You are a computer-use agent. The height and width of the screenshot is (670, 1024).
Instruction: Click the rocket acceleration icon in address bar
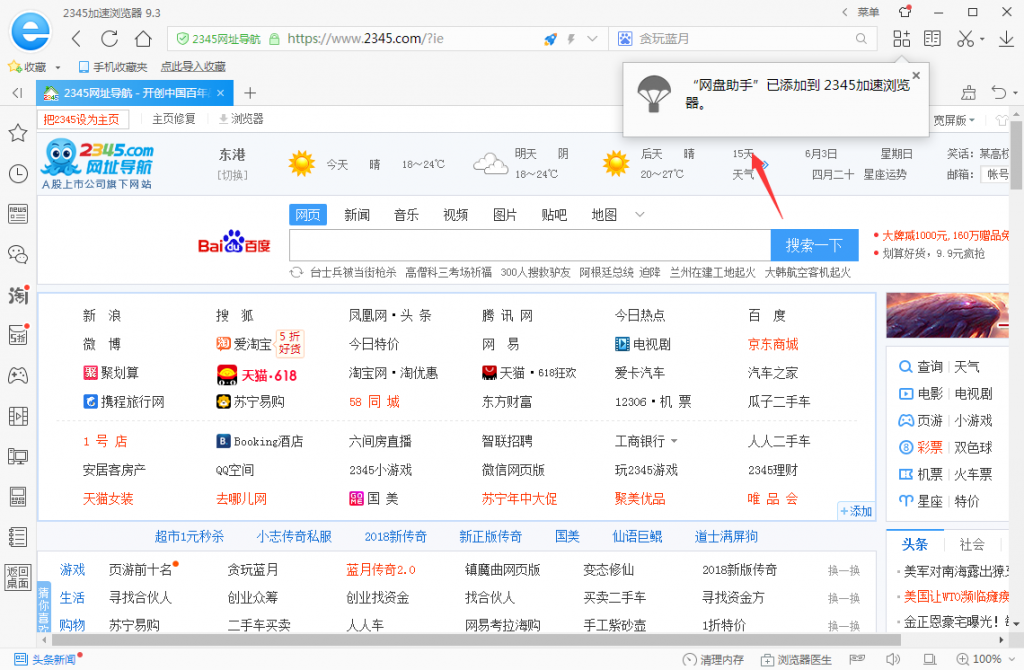pyautogui.click(x=551, y=39)
